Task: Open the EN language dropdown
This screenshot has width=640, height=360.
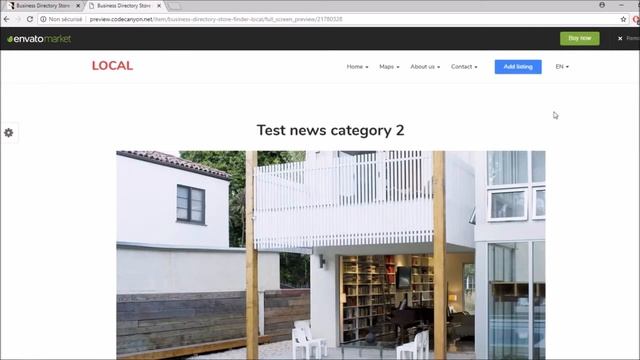Action: pos(562,67)
